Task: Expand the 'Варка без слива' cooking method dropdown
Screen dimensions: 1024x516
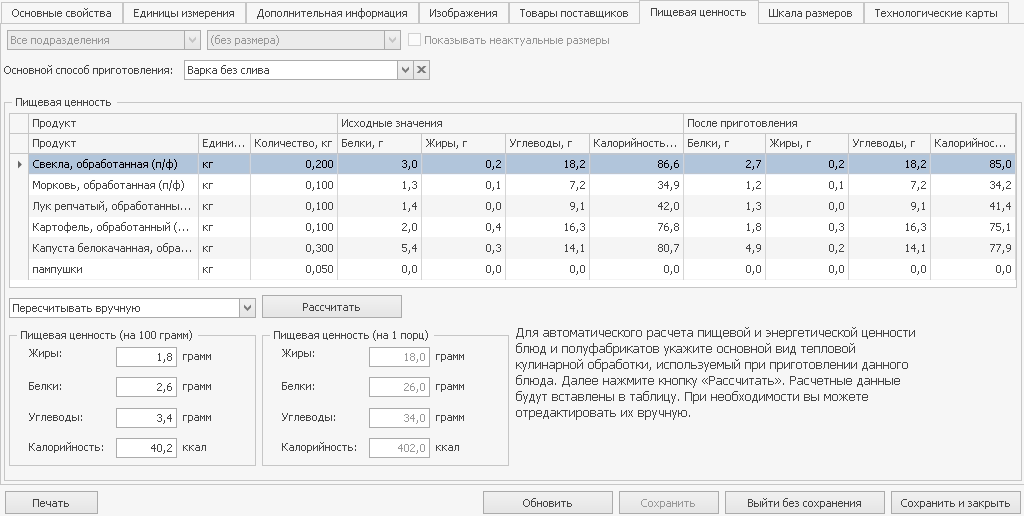Action: [x=405, y=70]
